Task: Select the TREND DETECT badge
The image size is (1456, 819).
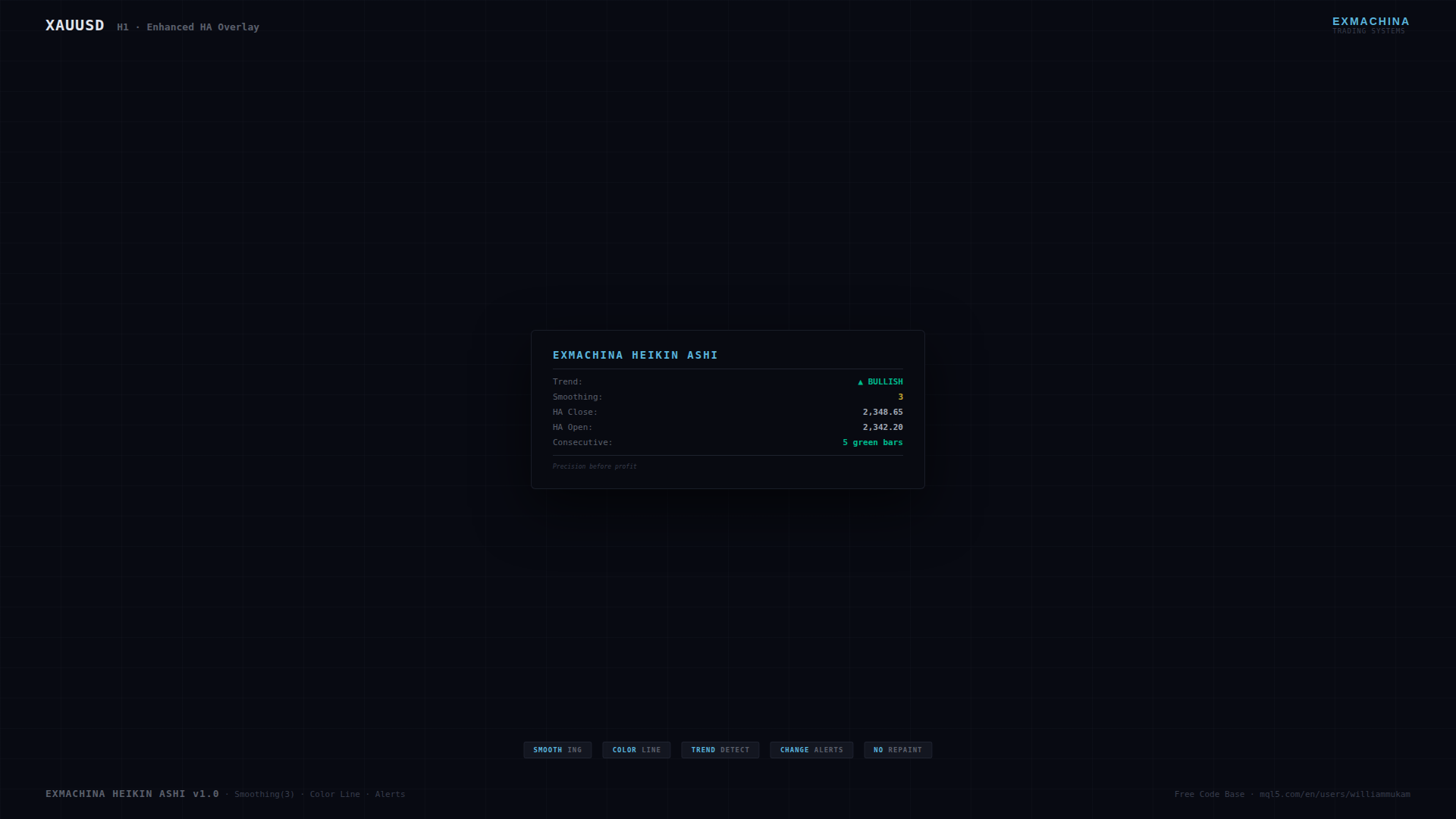Action: 720,750
